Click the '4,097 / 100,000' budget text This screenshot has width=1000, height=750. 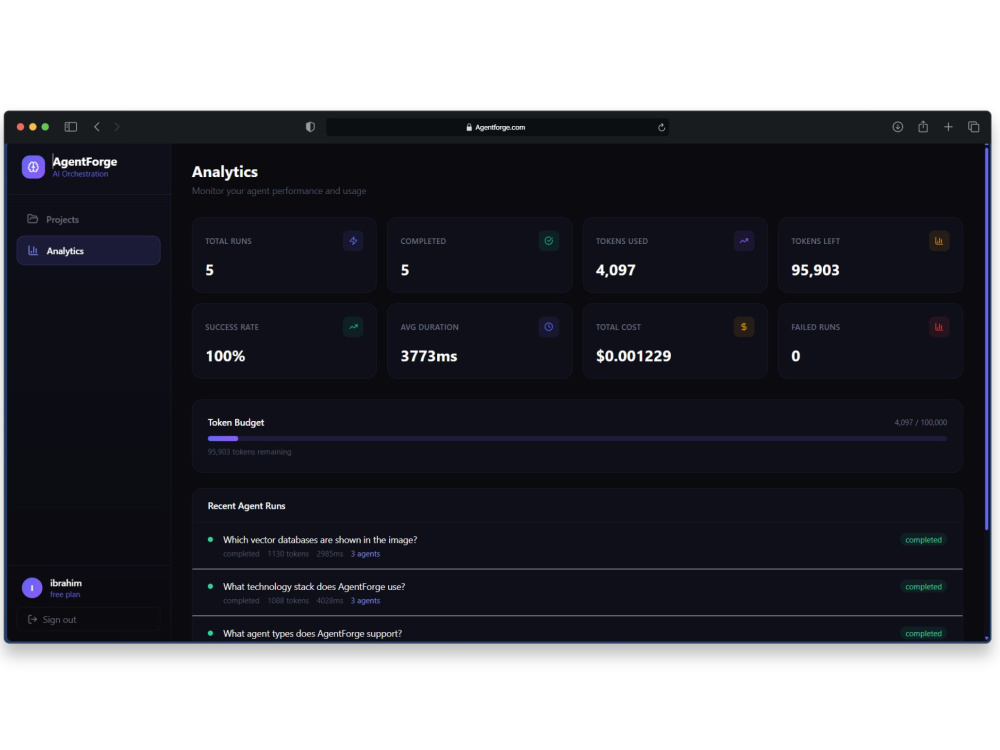click(920, 422)
